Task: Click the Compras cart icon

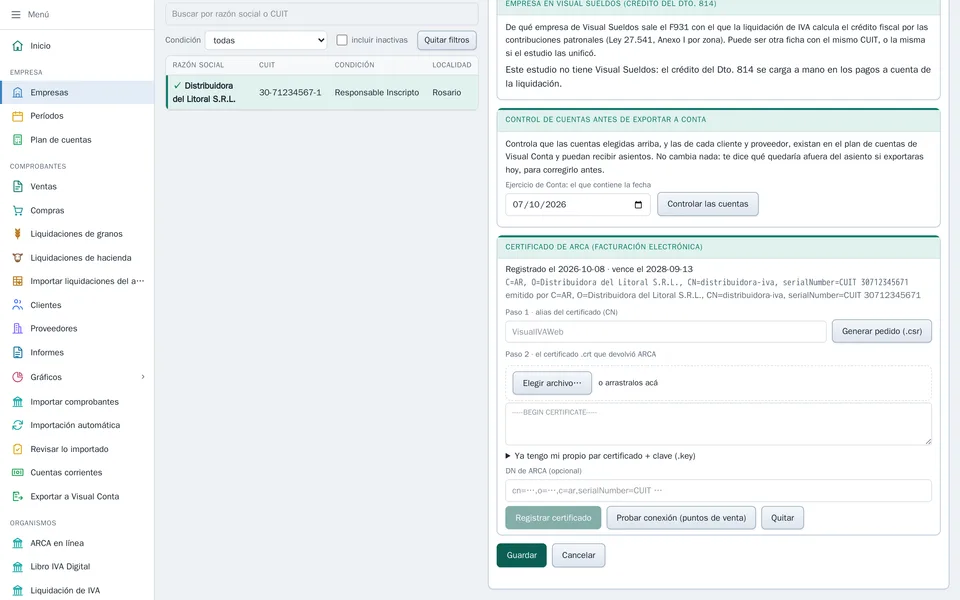Action: tap(18, 210)
